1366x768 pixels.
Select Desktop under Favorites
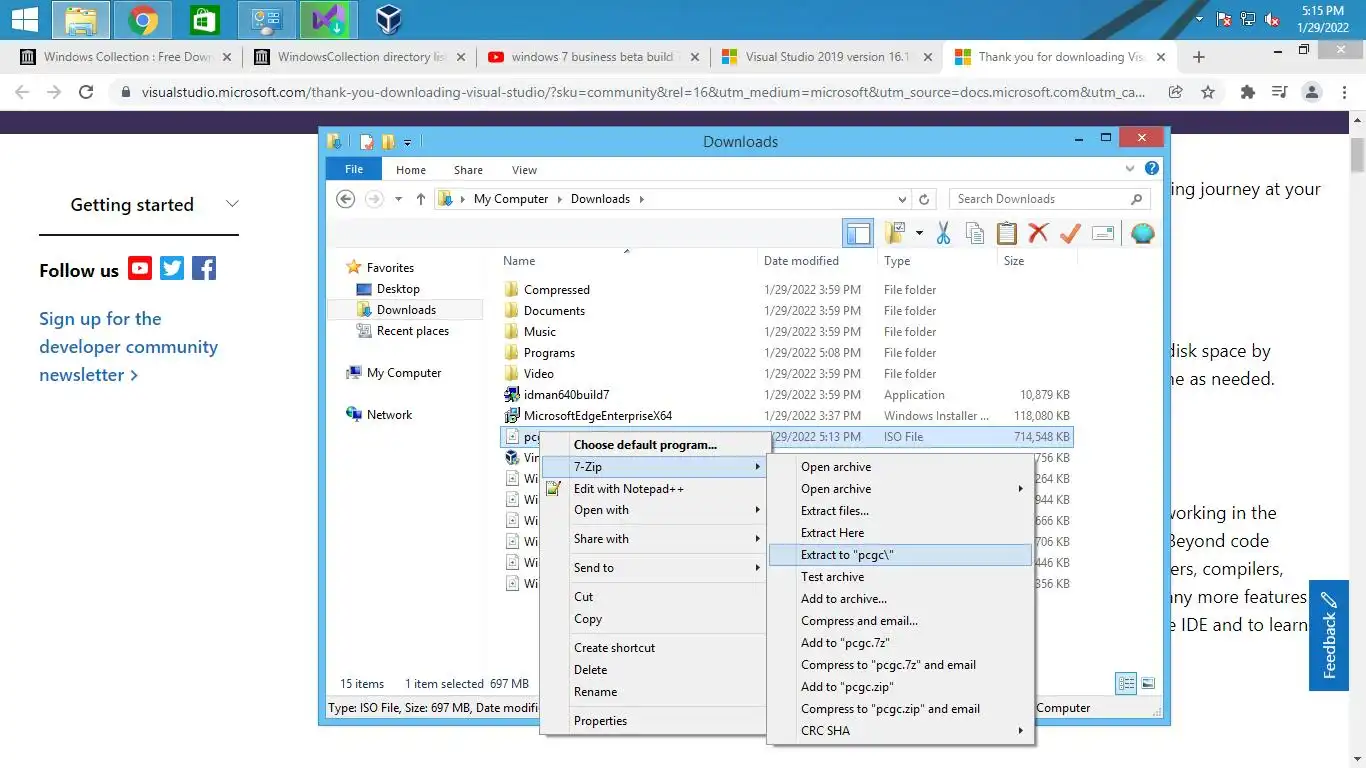(398, 289)
